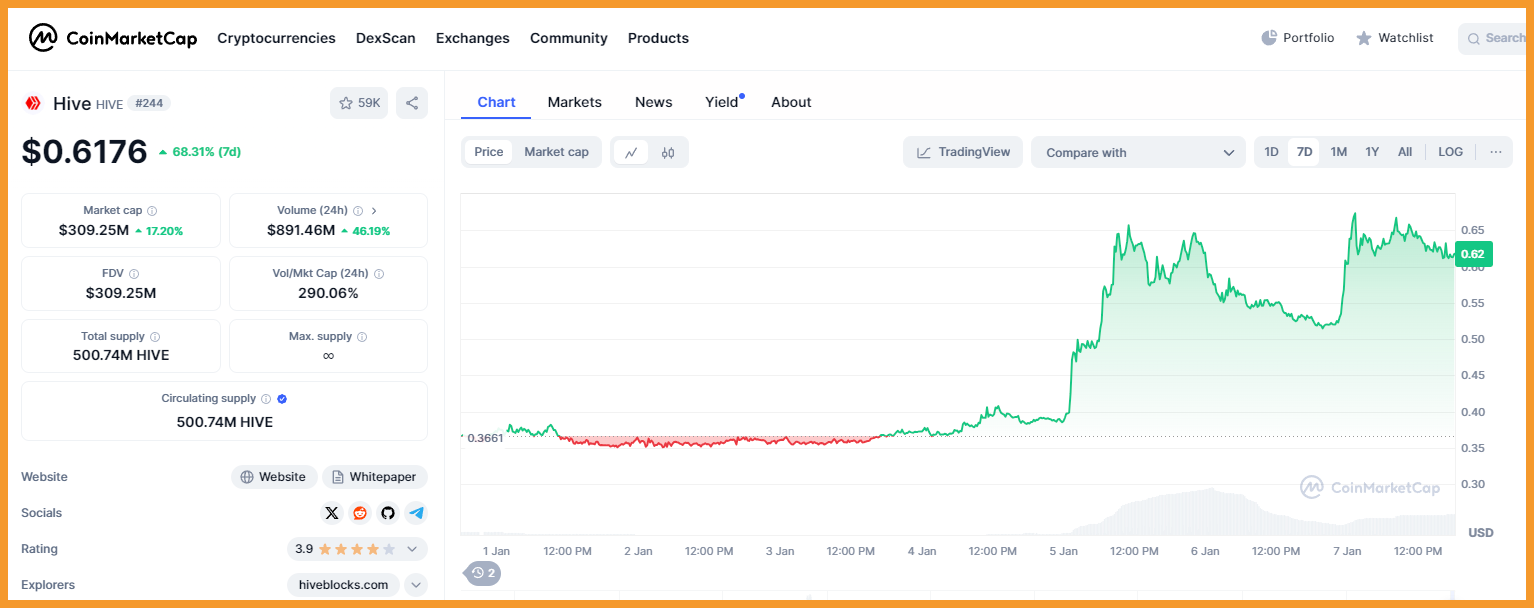Open Volume (24h) details chevron arrow
1534x608 pixels.
point(374,211)
